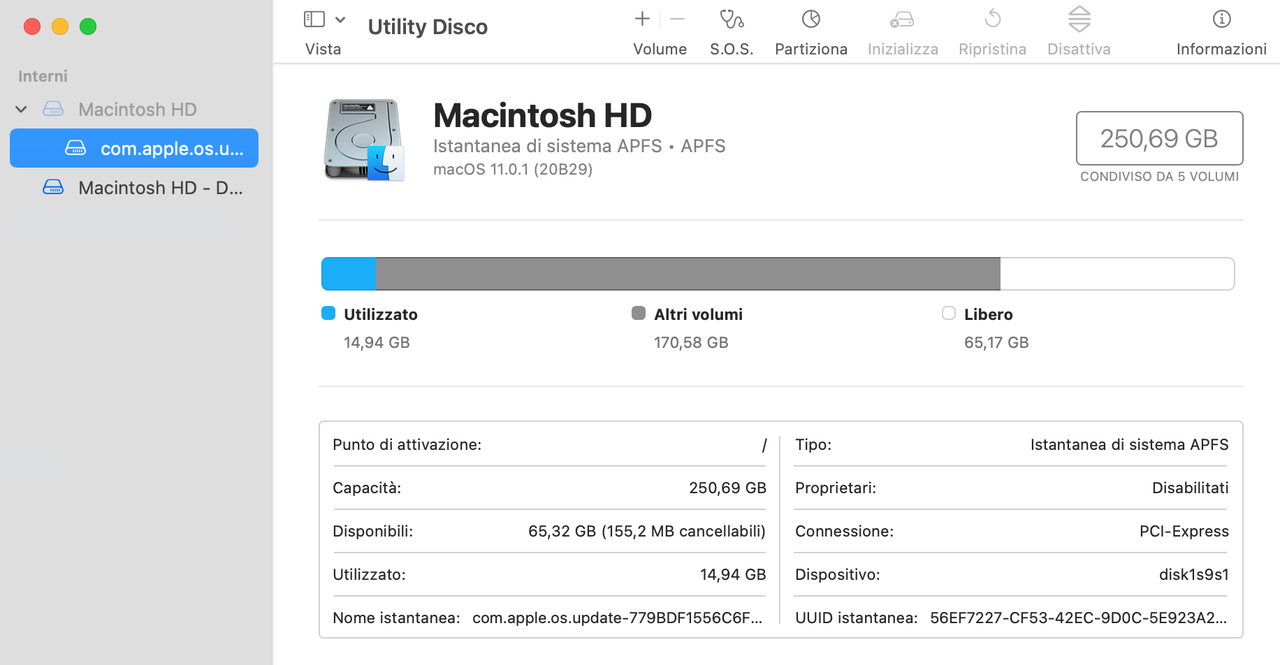Click the blue Utilizzato legend swatch
This screenshot has width=1280, height=665.
point(328,313)
